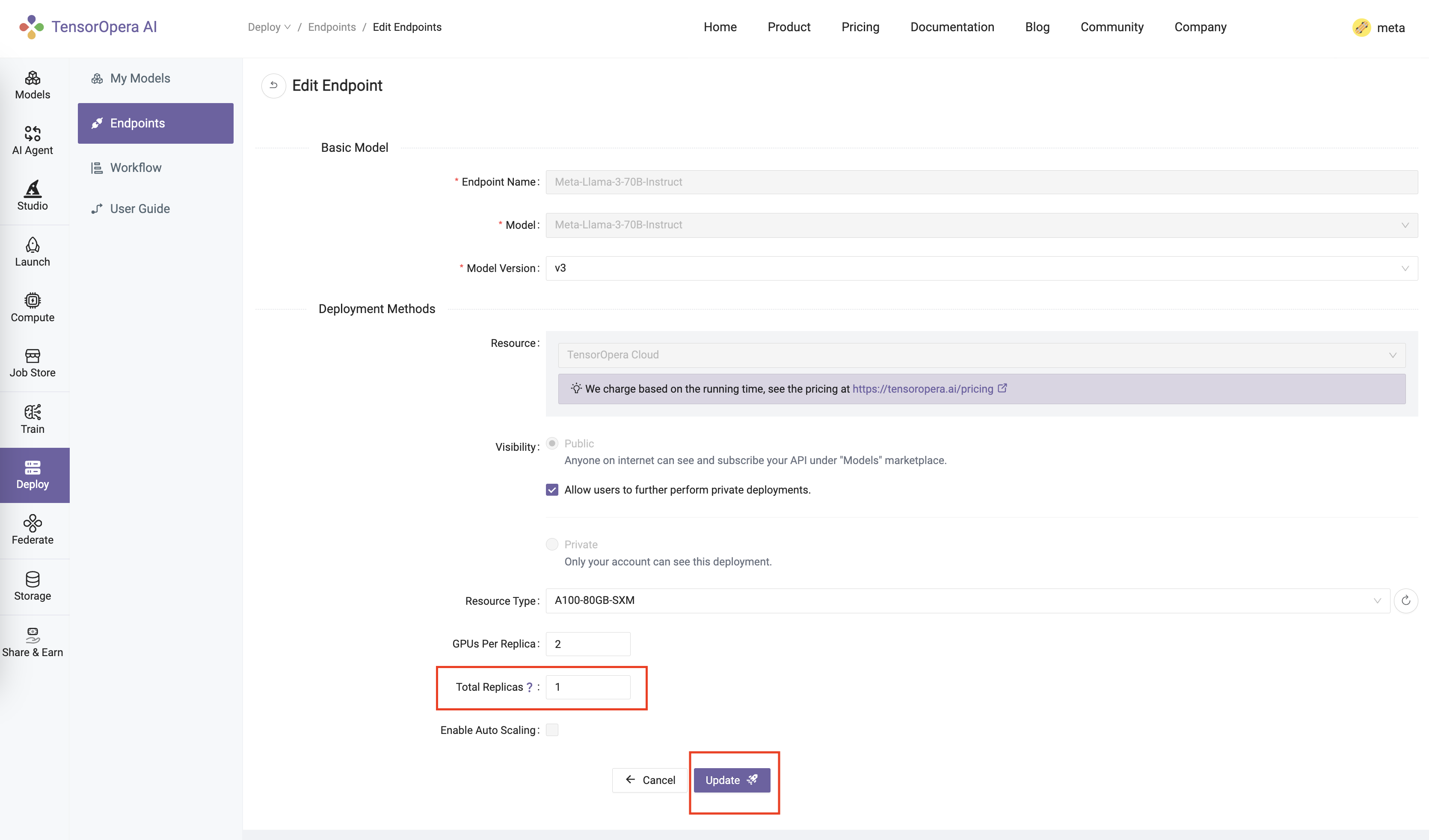Open Job Store from the sidebar

(33, 363)
